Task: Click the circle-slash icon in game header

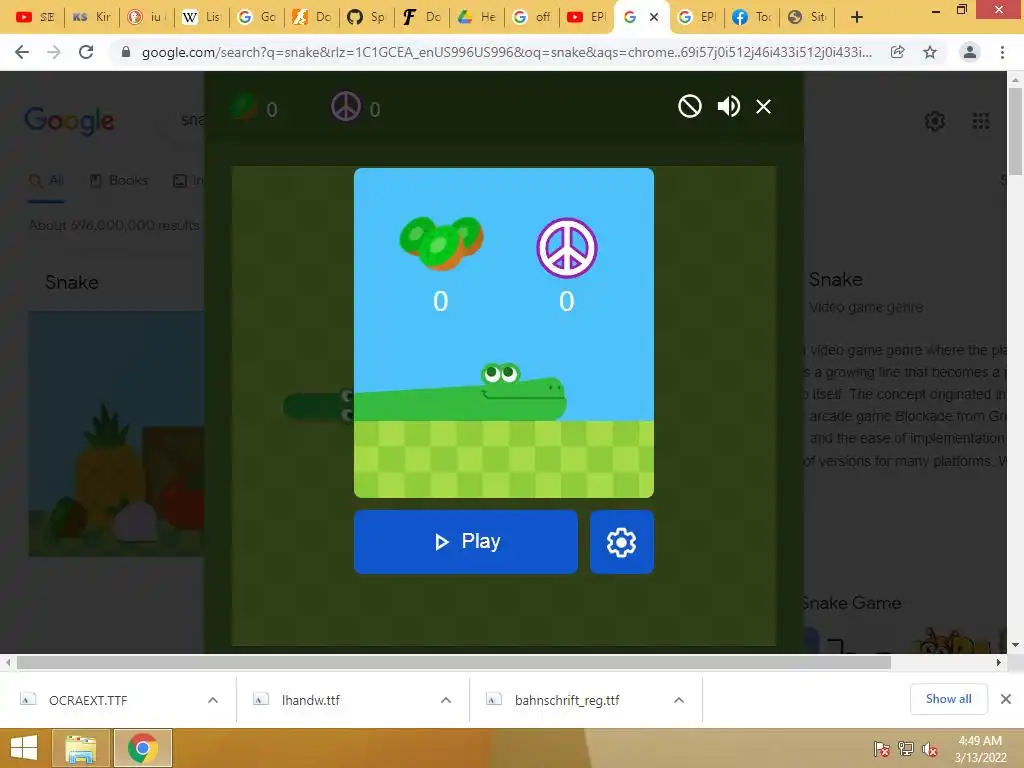Action: (690, 106)
